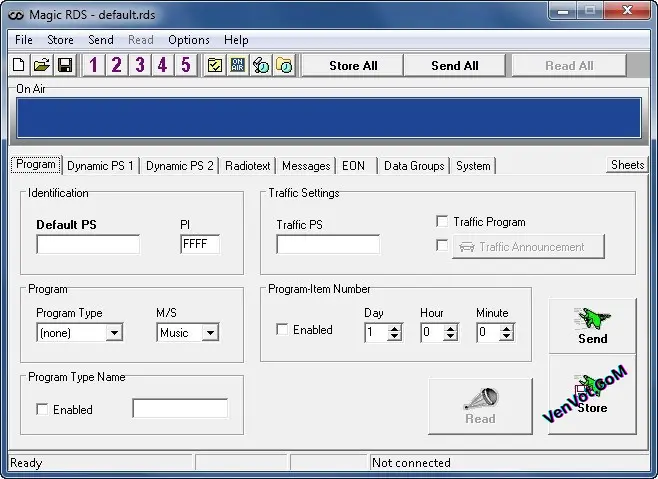Click the Magic RDS title bar icon
Image resolution: width=658 pixels, height=479 pixels.
pyautogui.click(x=16, y=15)
